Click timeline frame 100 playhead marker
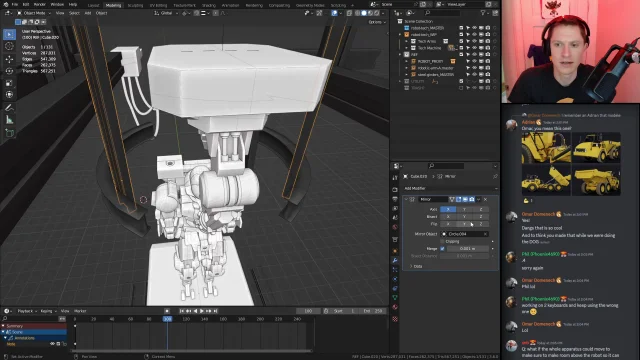The image size is (640, 360). click(167, 319)
